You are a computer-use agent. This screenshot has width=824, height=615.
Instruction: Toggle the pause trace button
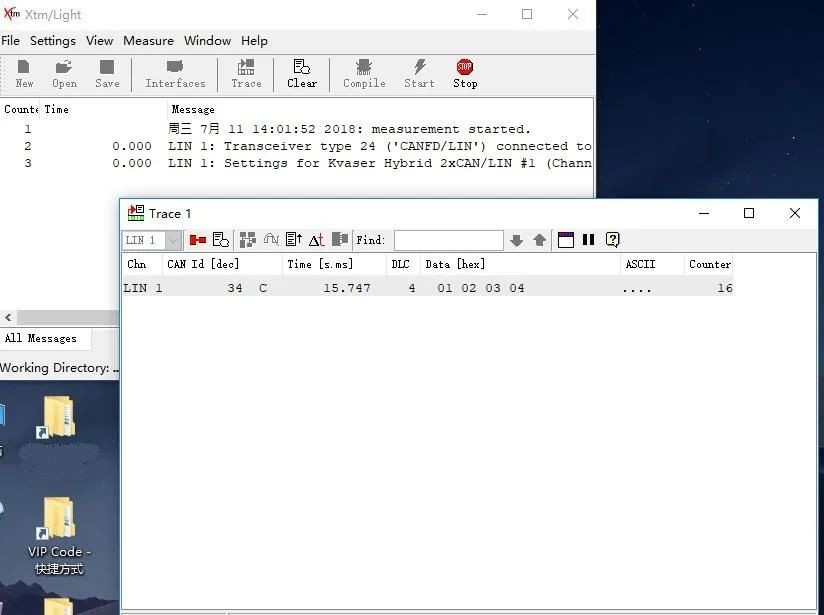coord(589,240)
